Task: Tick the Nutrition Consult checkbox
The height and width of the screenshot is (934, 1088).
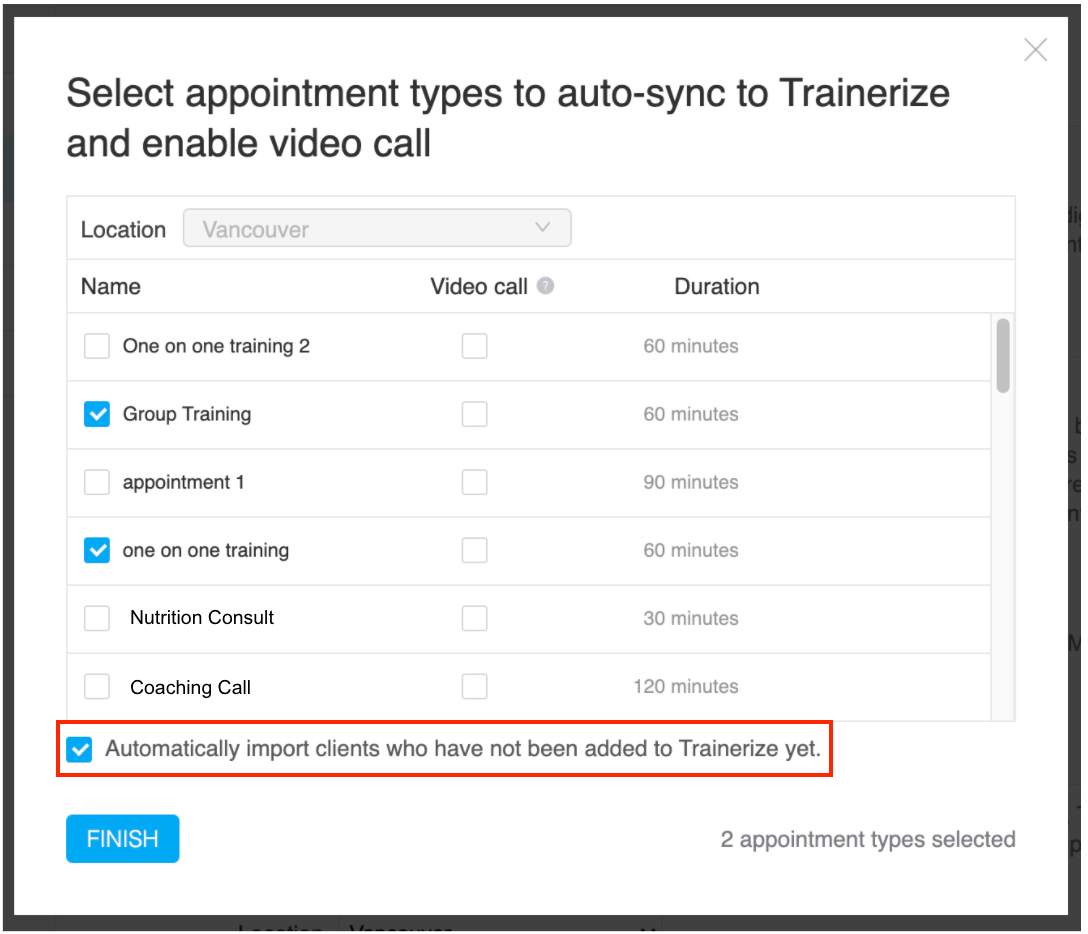Action: coord(96,618)
